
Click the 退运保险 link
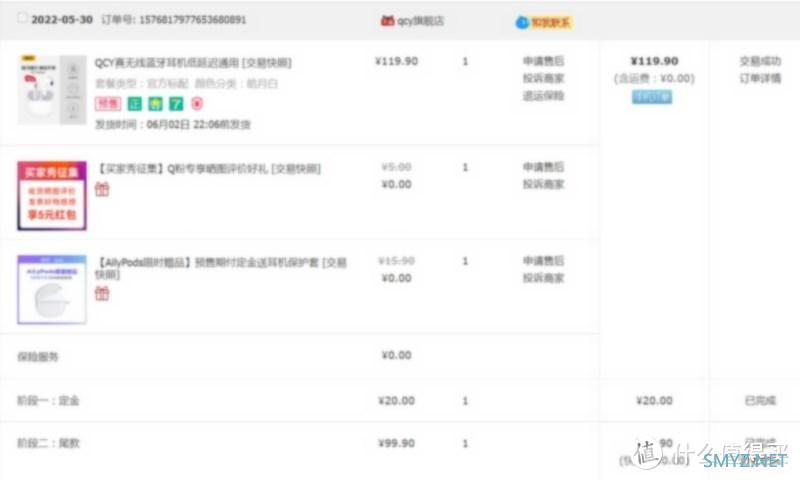tap(543, 96)
